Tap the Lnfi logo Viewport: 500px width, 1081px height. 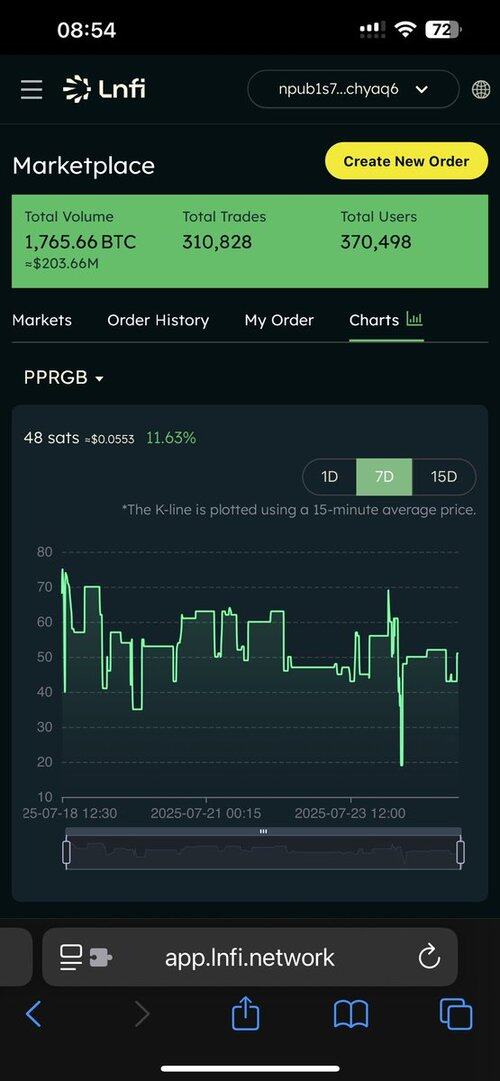(104, 89)
